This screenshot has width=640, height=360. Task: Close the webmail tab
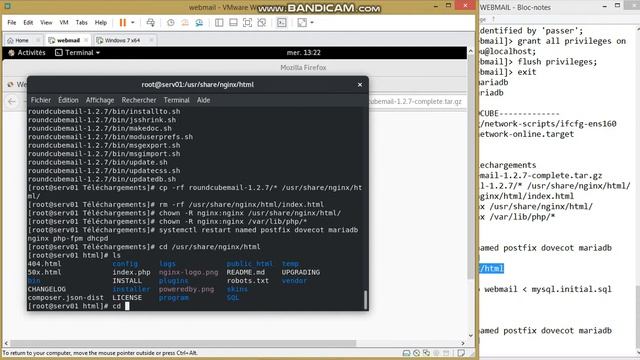86,40
